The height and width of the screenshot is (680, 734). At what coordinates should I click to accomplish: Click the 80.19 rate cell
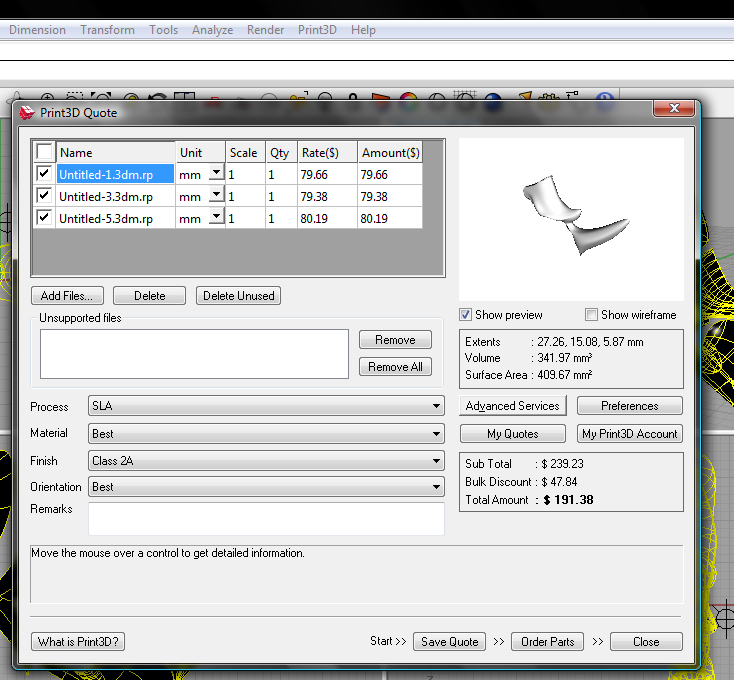(327, 219)
